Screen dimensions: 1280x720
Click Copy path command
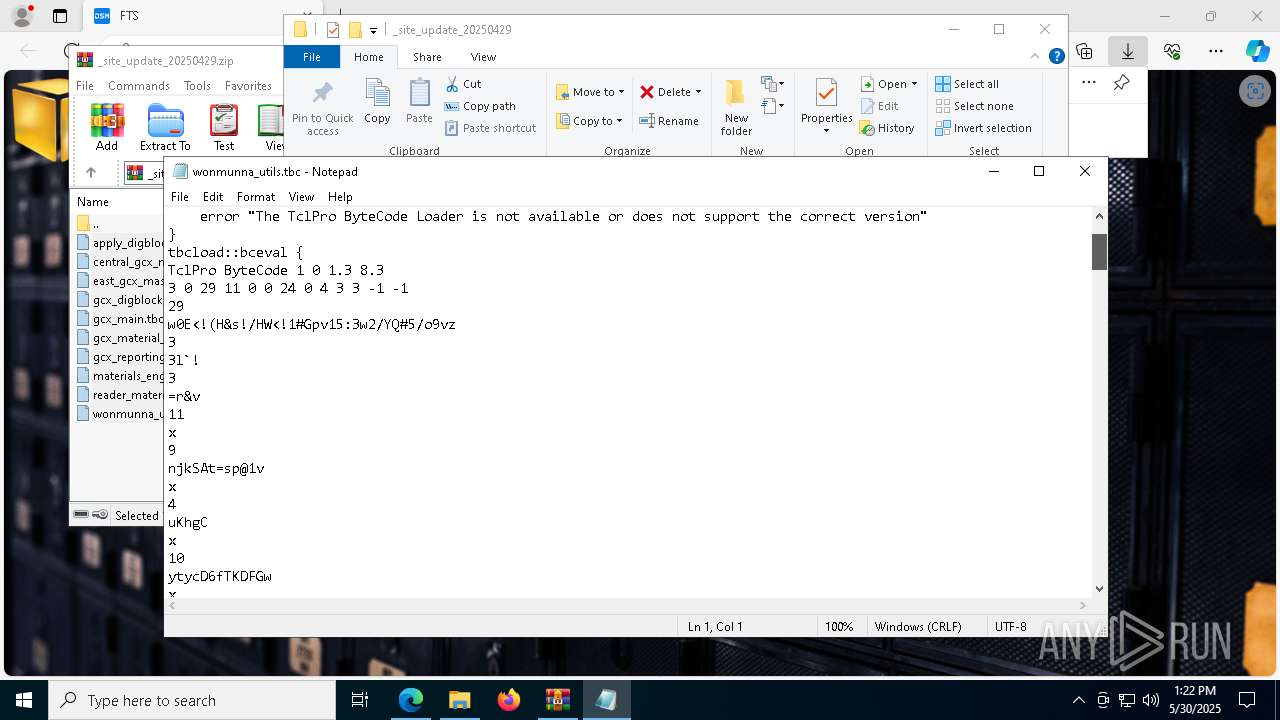[480, 106]
